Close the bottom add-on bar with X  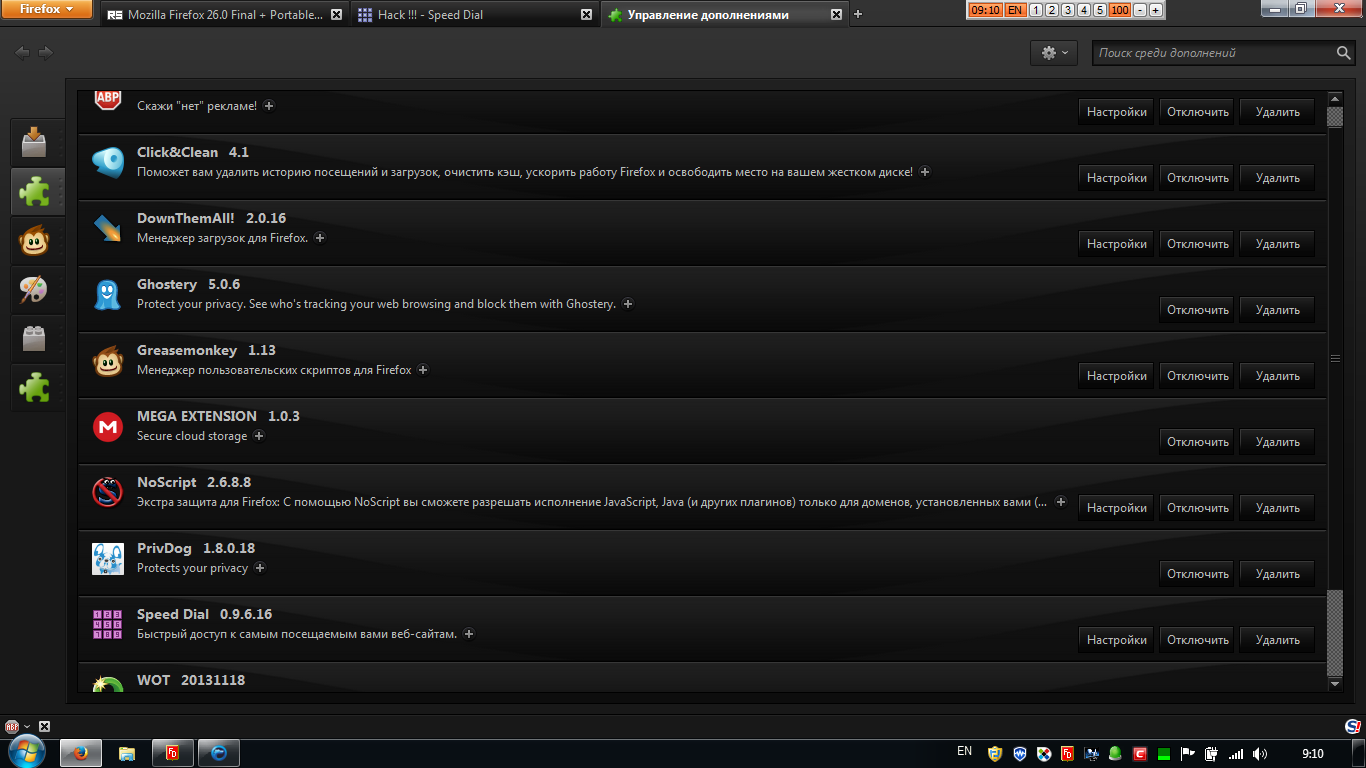click(x=44, y=727)
